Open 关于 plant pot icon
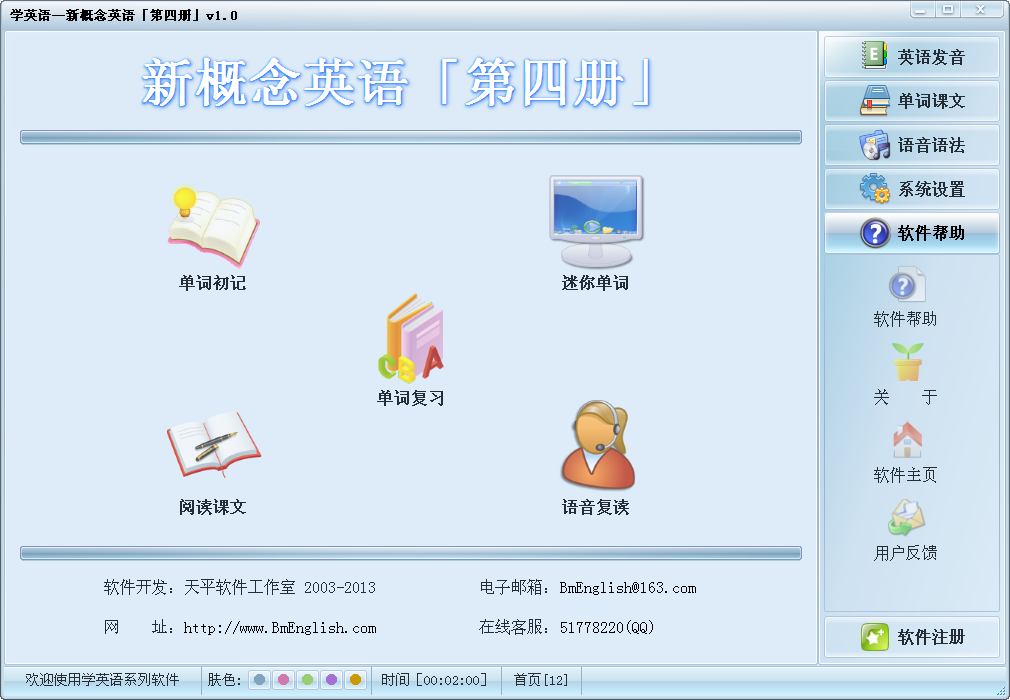The image size is (1010, 700). tap(907, 362)
